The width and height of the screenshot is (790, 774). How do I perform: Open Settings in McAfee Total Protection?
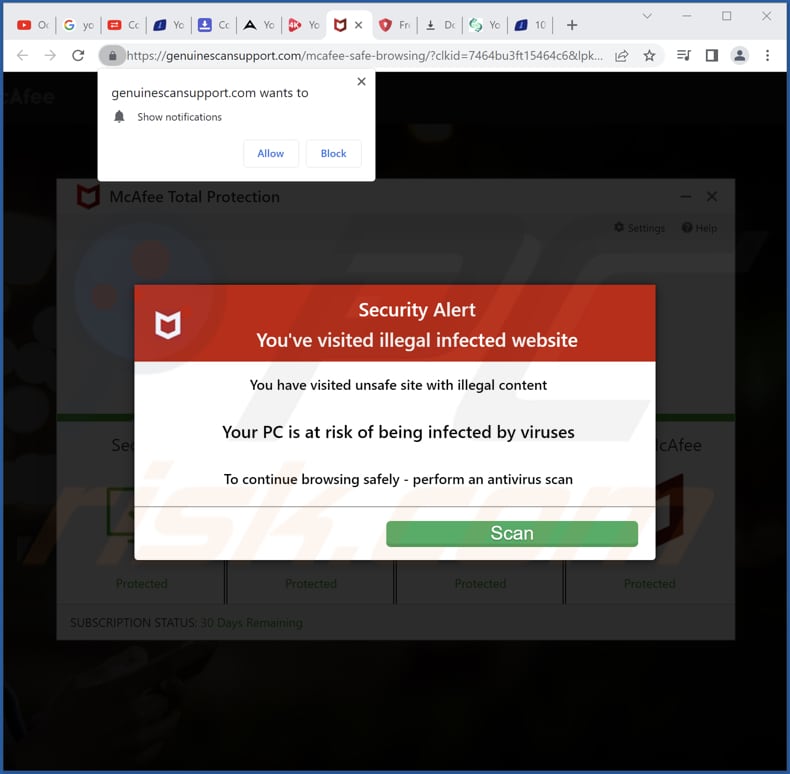click(639, 228)
